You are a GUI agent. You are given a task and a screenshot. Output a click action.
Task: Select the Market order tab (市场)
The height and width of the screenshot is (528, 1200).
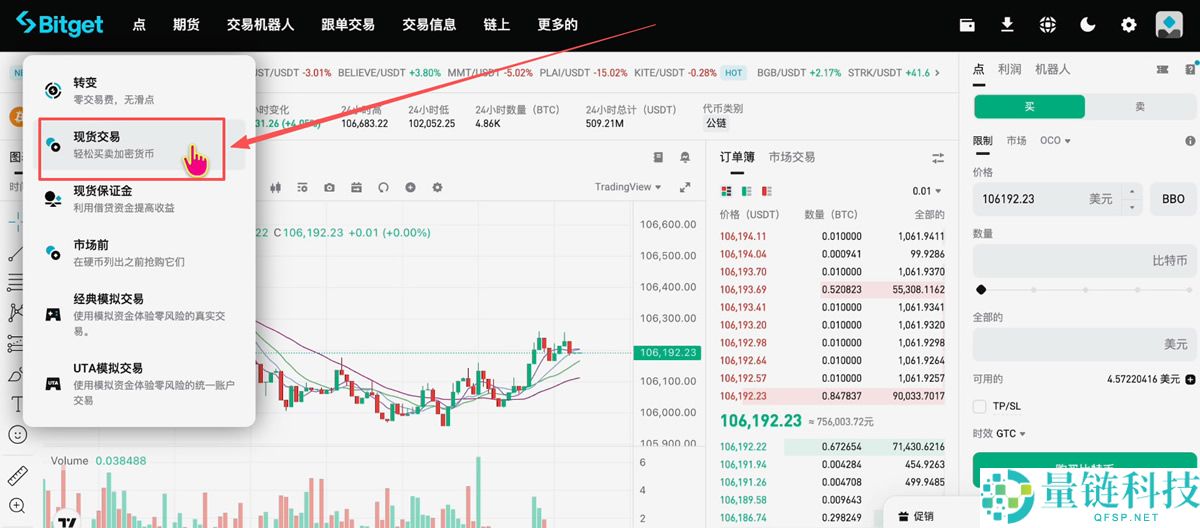(1016, 141)
